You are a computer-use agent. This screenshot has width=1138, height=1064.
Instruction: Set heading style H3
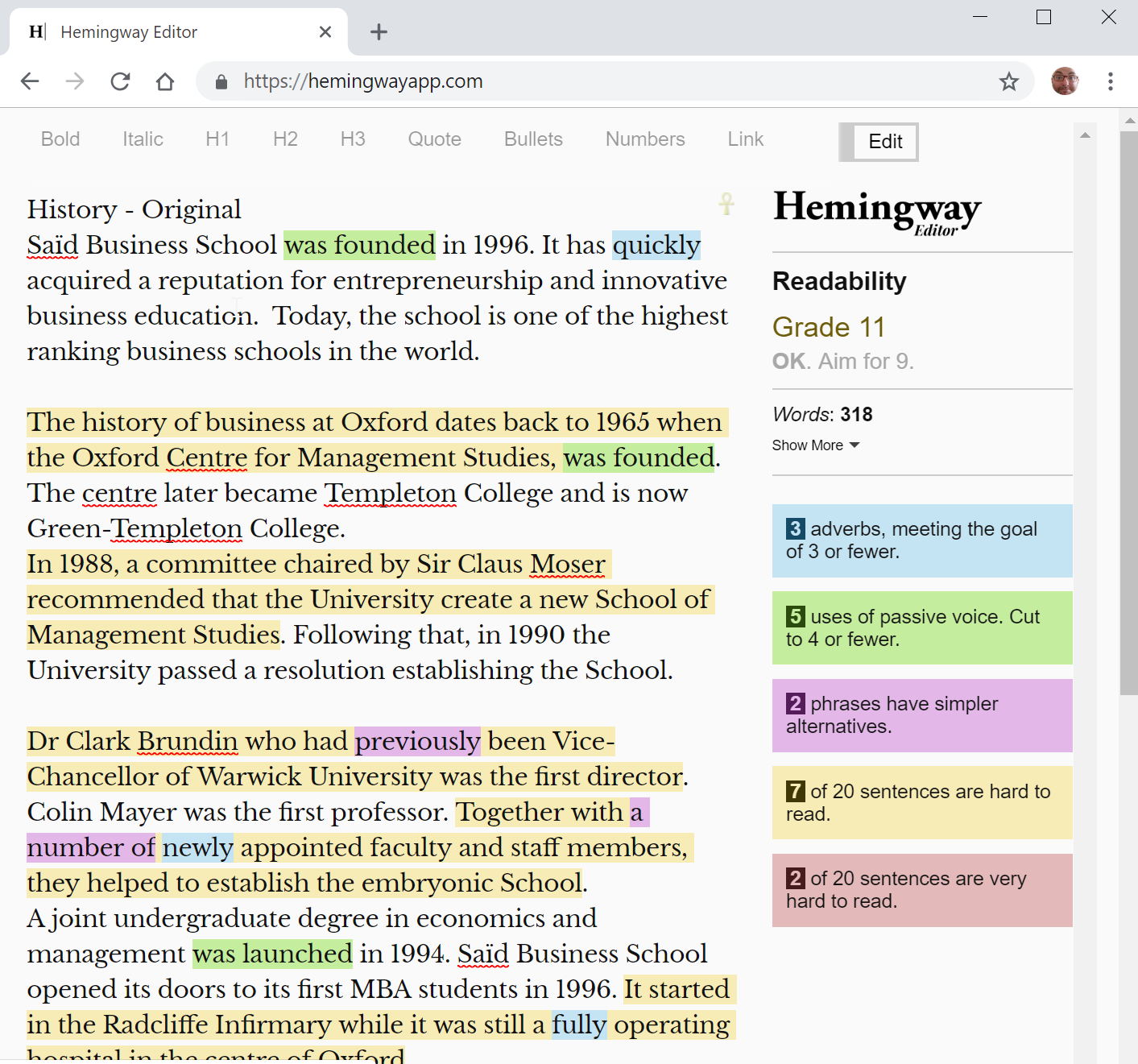tap(353, 139)
